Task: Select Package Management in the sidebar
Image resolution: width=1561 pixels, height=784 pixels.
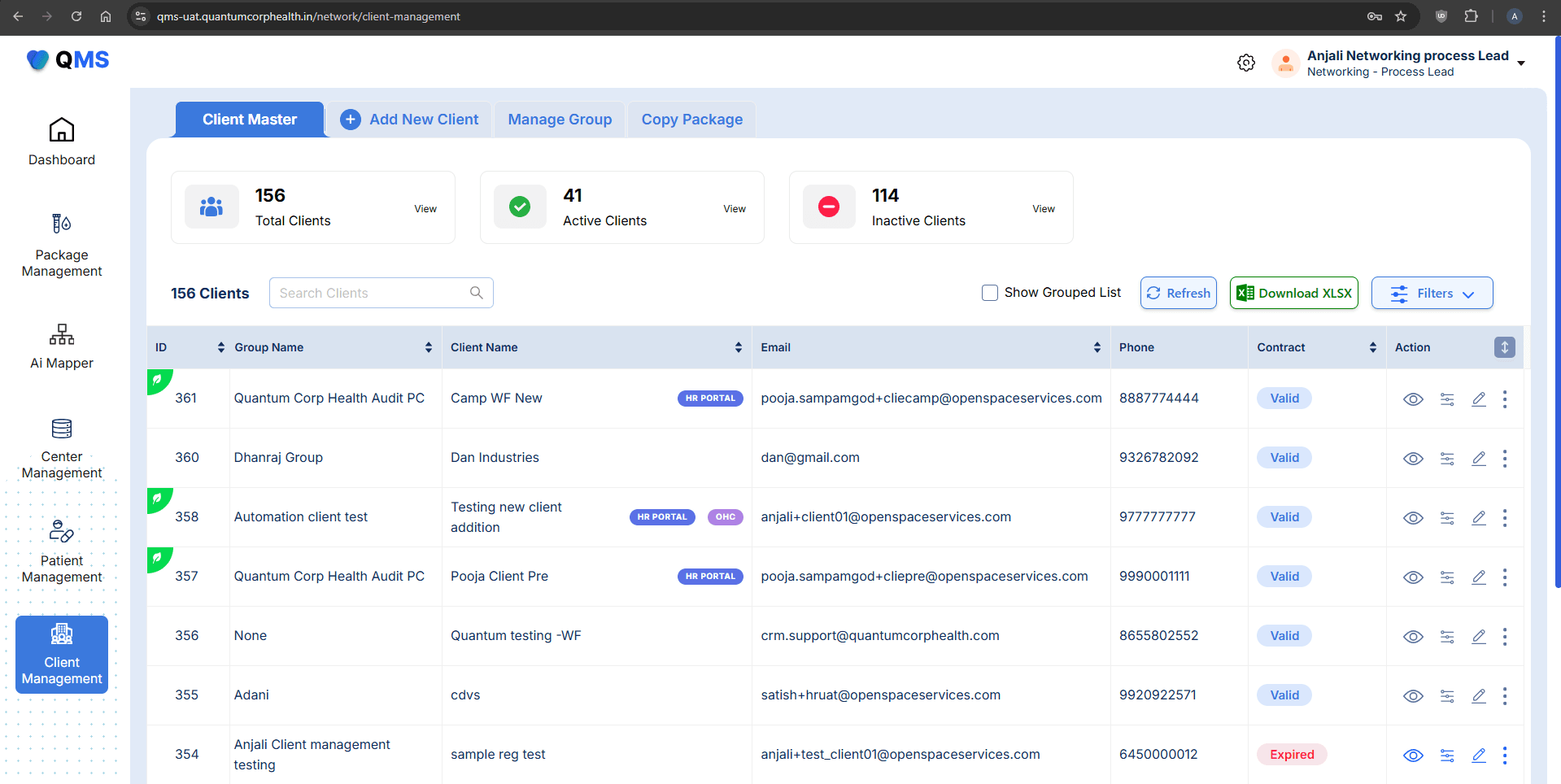Action: [61, 244]
